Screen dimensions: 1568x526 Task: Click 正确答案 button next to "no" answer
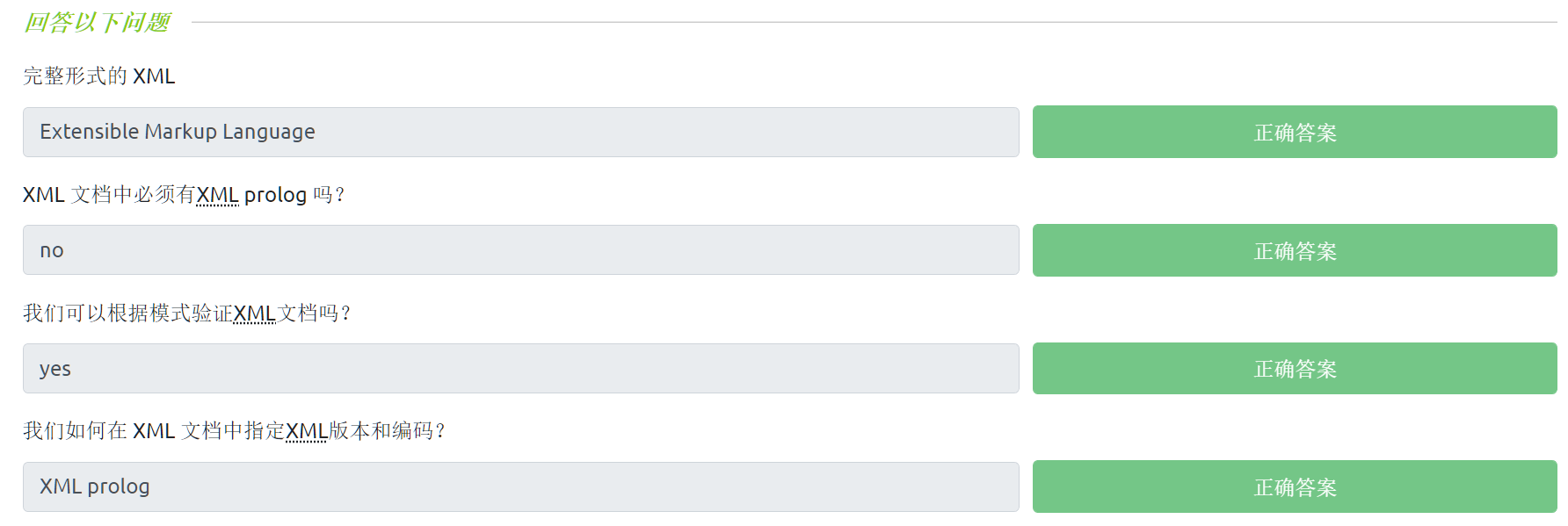(x=1294, y=251)
